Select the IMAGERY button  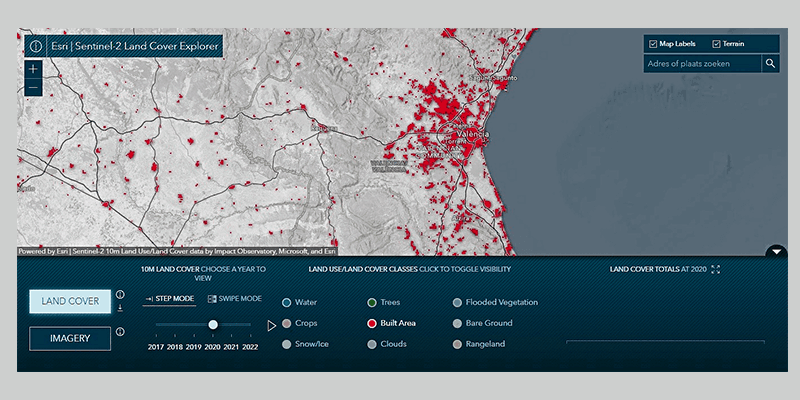coord(70,338)
